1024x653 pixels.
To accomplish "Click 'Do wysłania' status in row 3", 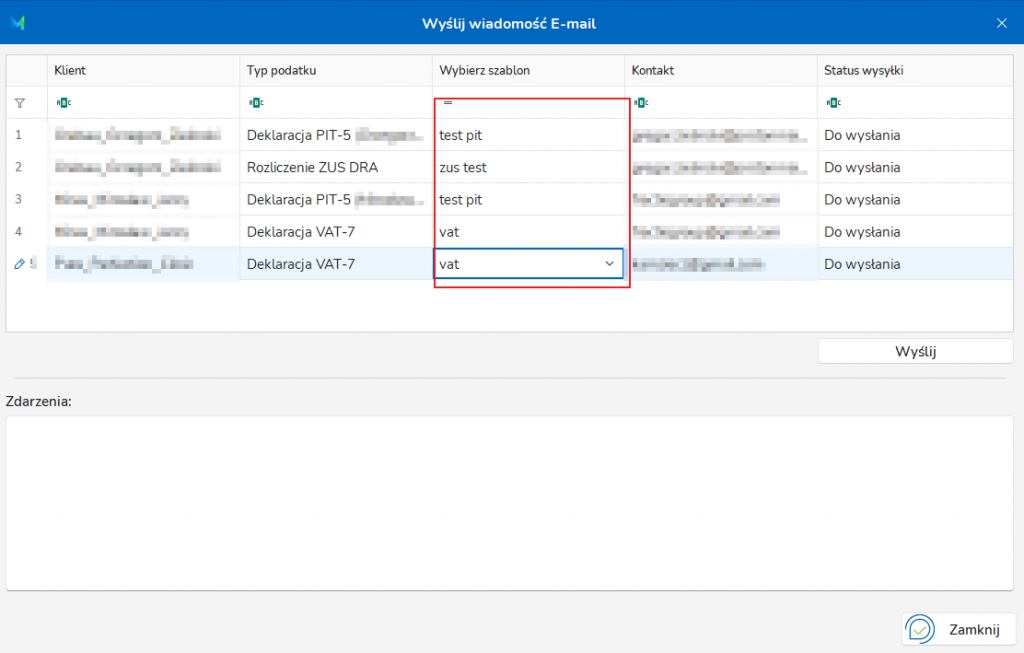I will coord(915,200).
